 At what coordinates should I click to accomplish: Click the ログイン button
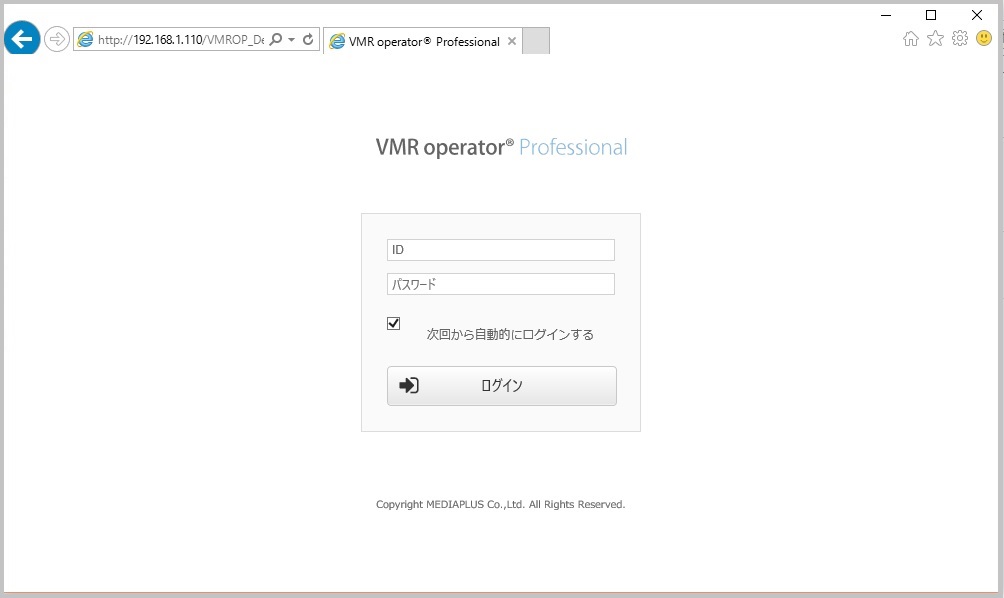502,386
